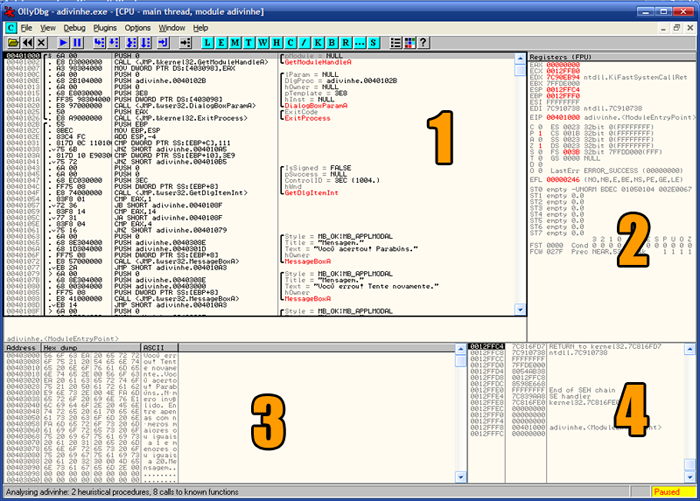The image size is (700, 501).
Task: Click the Hex dump column header
Action: (x=91, y=347)
